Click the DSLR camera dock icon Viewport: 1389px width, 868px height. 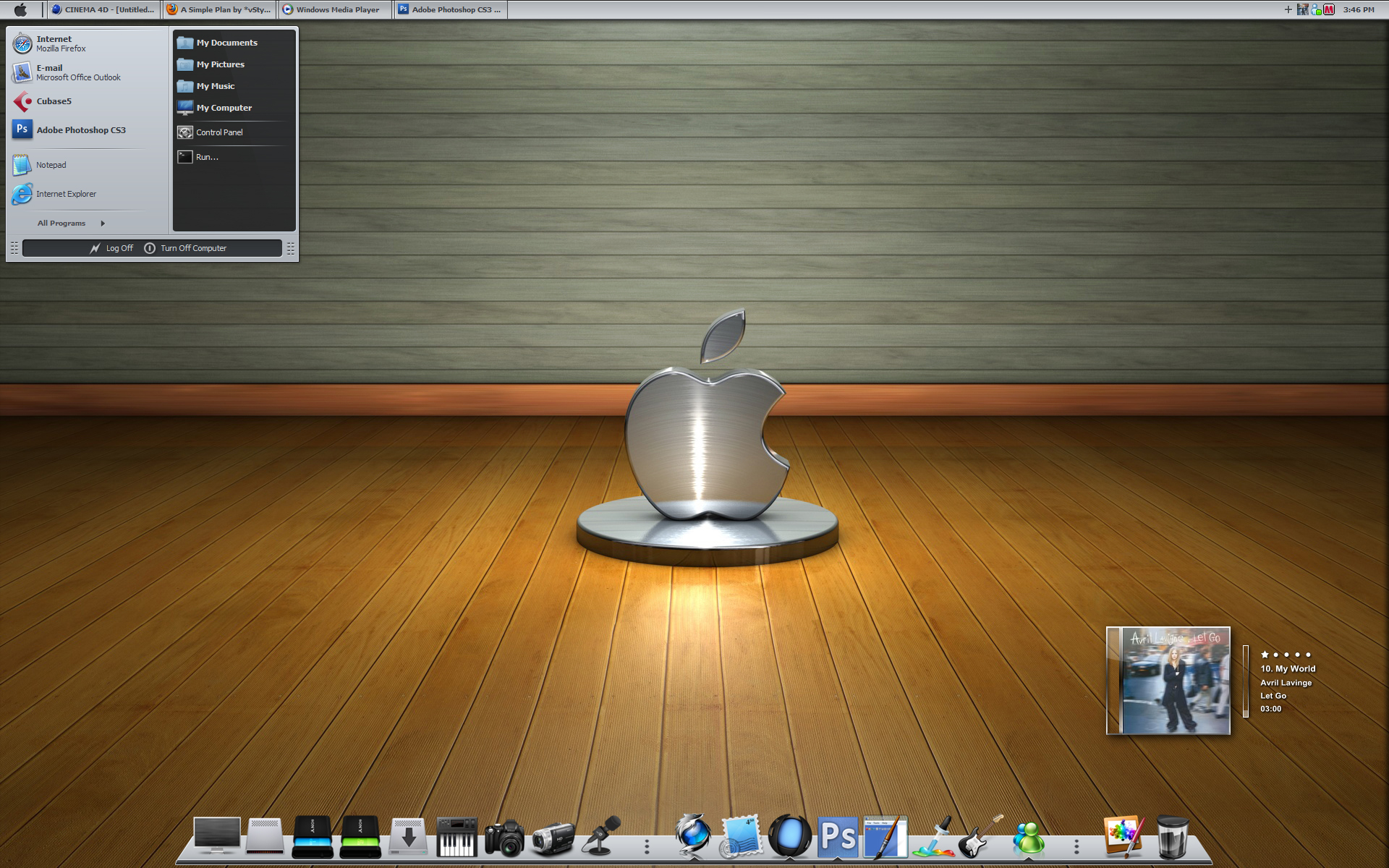(504, 838)
